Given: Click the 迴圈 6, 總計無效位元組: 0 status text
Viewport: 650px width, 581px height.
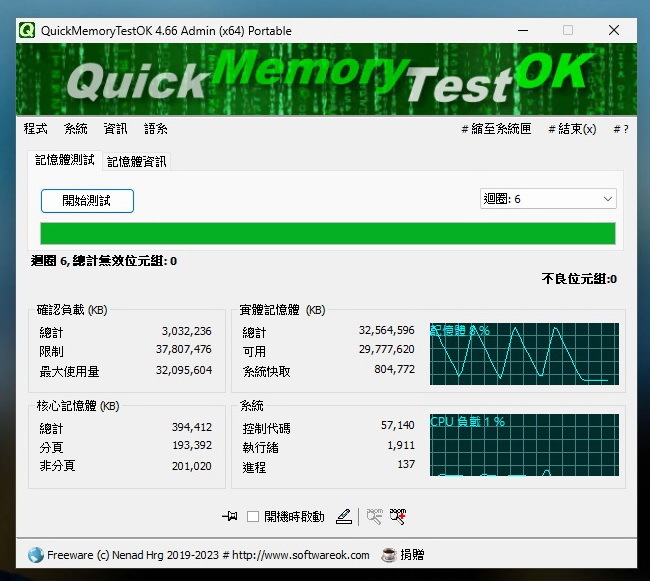Looking at the screenshot, I should click(x=104, y=261).
